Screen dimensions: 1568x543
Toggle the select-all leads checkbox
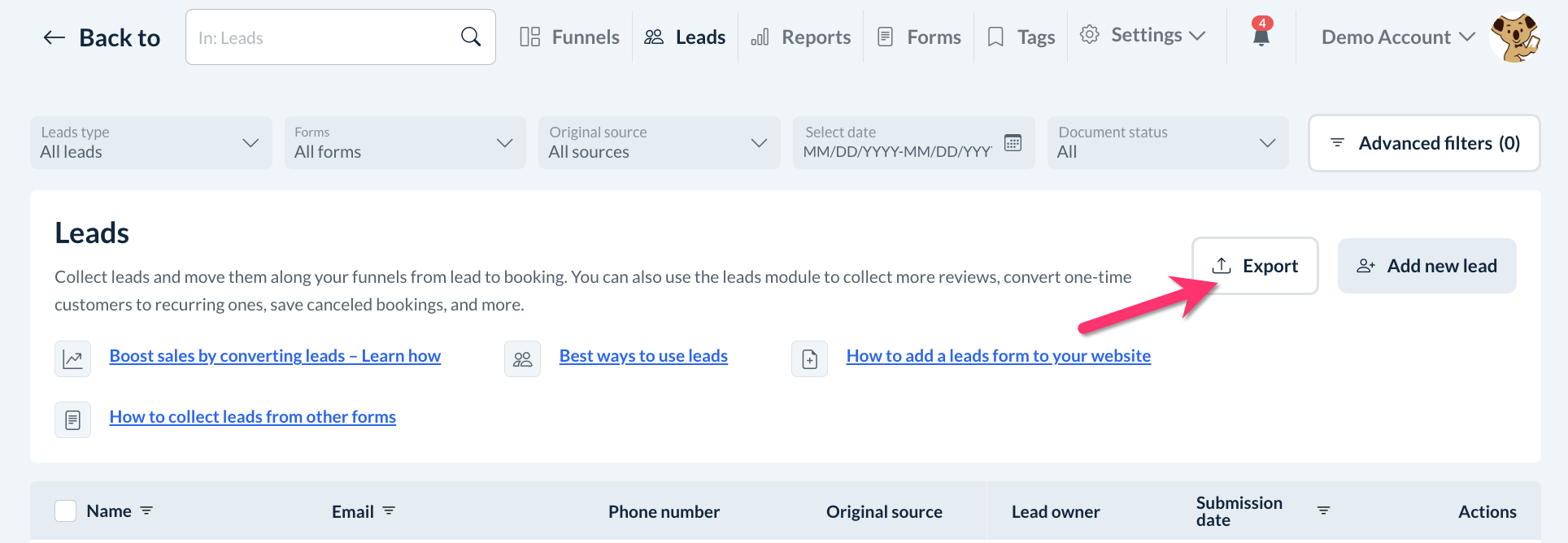pos(65,510)
